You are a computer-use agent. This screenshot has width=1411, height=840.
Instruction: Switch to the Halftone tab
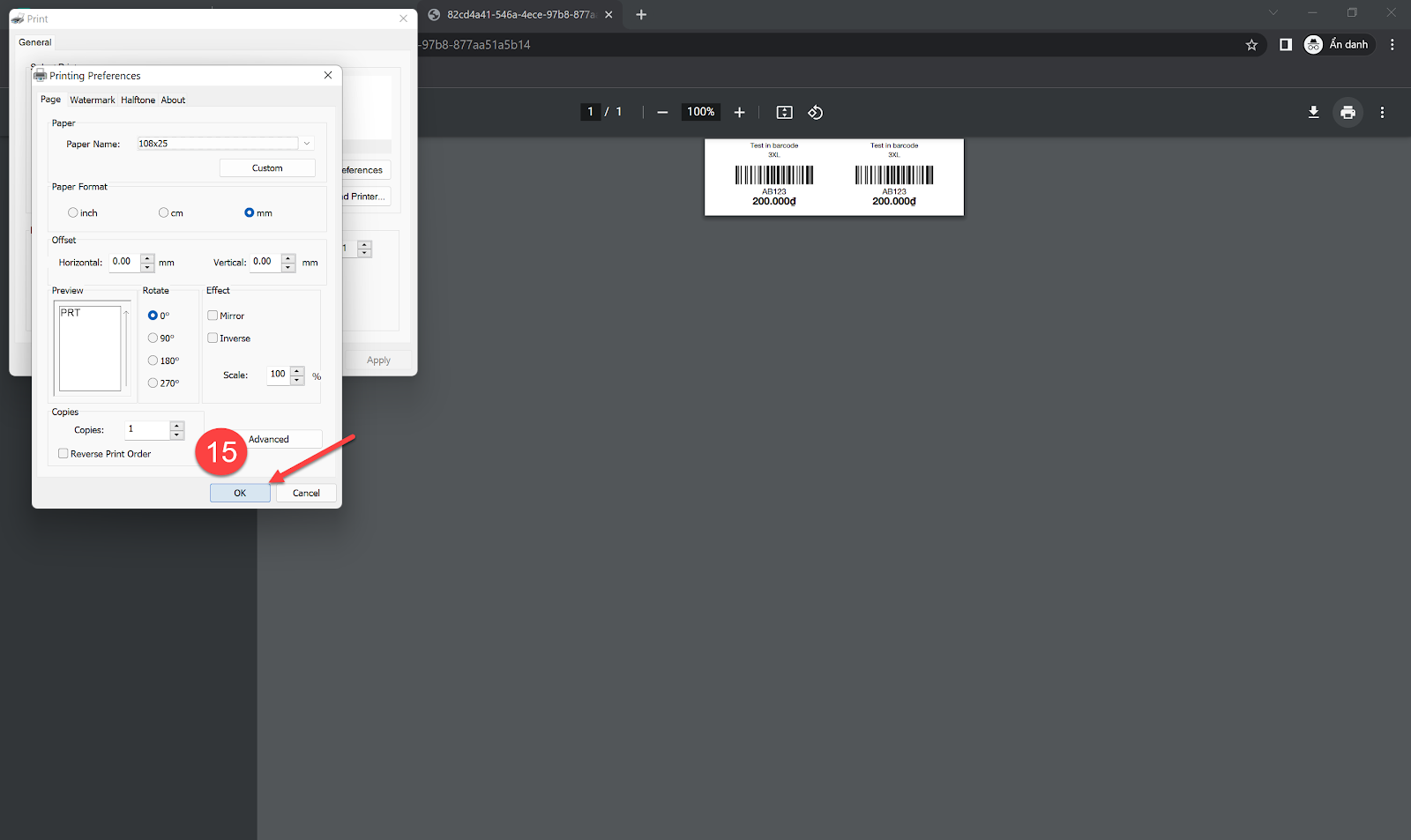tap(138, 100)
